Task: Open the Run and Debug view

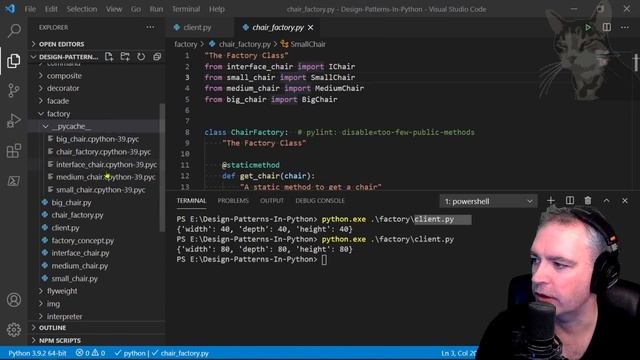Action: point(14,120)
